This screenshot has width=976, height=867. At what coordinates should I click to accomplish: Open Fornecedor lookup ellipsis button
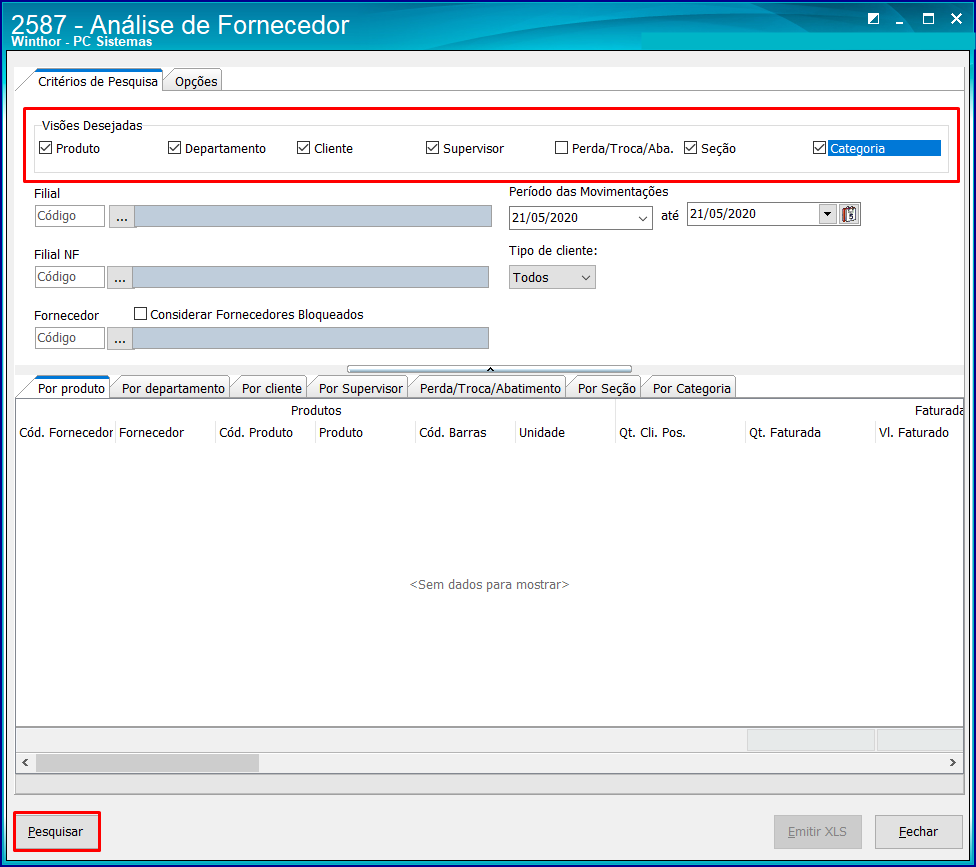pyautogui.click(x=120, y=339)
